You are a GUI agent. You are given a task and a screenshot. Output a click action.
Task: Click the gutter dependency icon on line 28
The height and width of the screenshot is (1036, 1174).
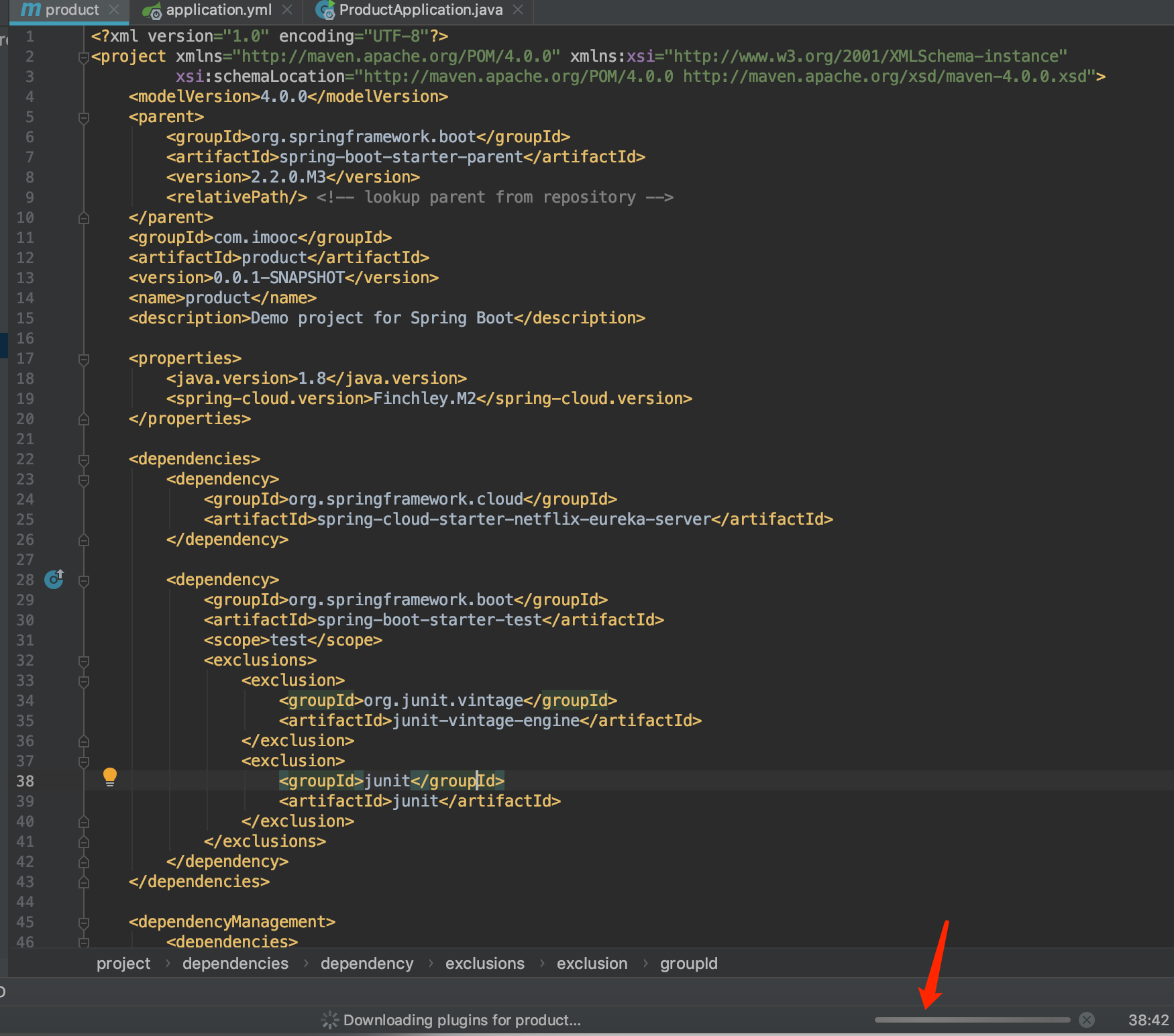pyautogui.click(x=54, y=578)
